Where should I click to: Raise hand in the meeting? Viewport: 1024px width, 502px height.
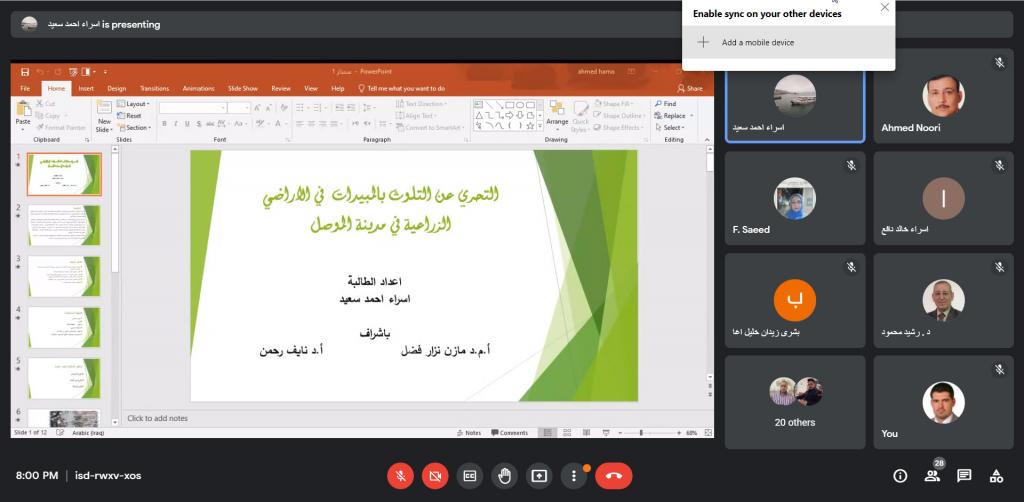coord(505,476)
